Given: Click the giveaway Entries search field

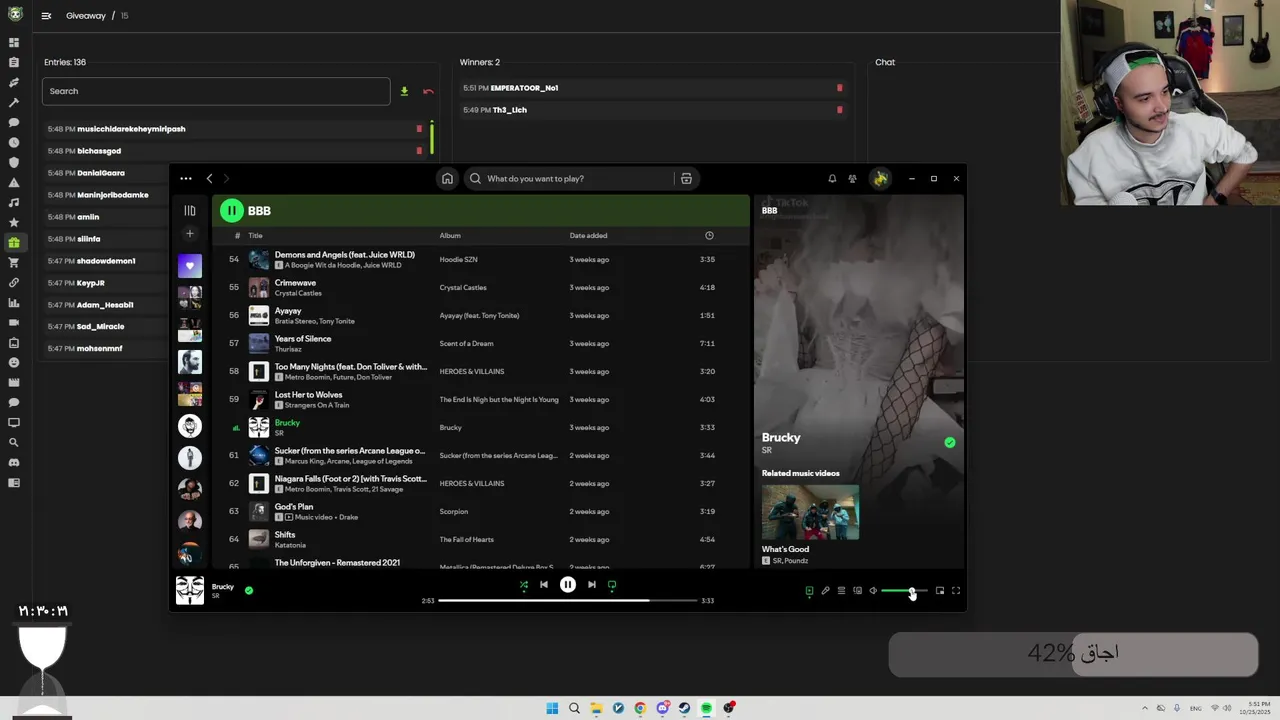Looking at the screenshot, I should pos(216,91).
